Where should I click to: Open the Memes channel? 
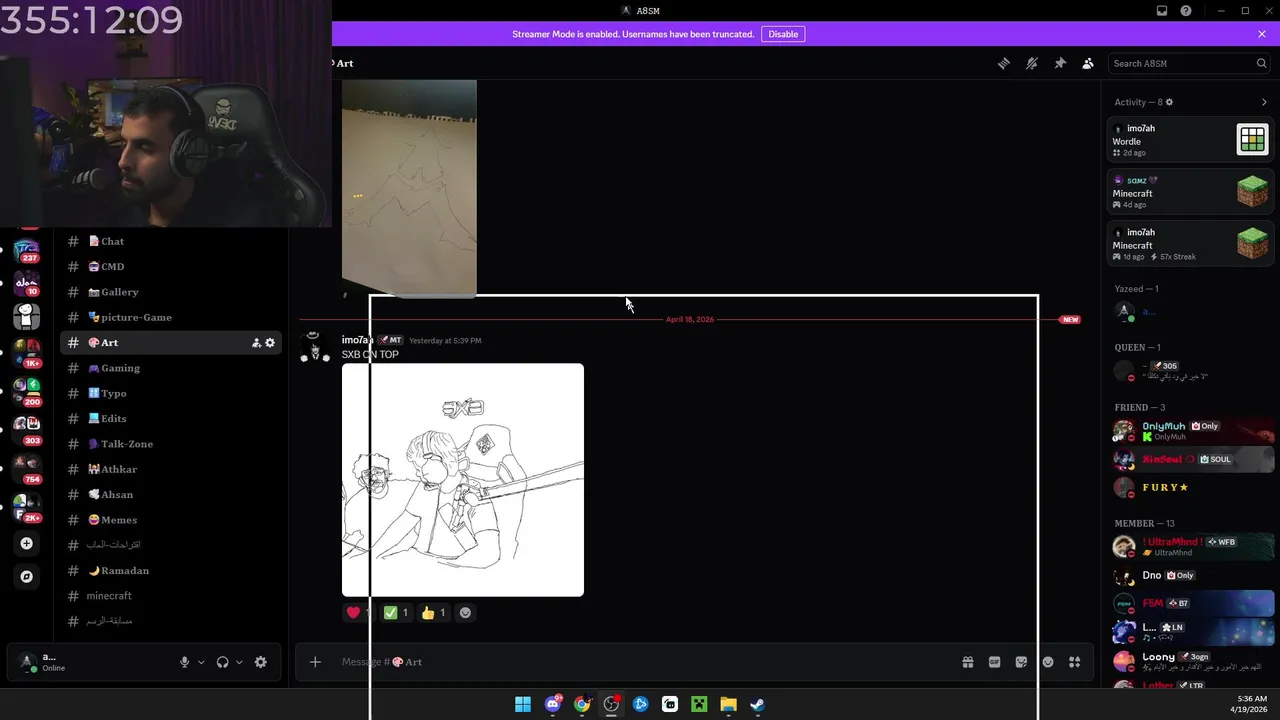click(170, 520)
